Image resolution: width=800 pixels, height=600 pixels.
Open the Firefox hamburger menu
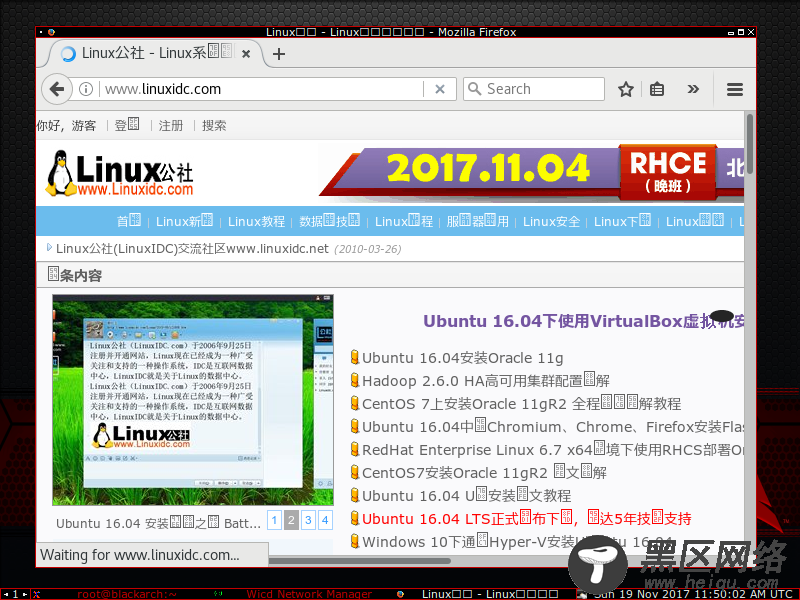pos(735,90)
